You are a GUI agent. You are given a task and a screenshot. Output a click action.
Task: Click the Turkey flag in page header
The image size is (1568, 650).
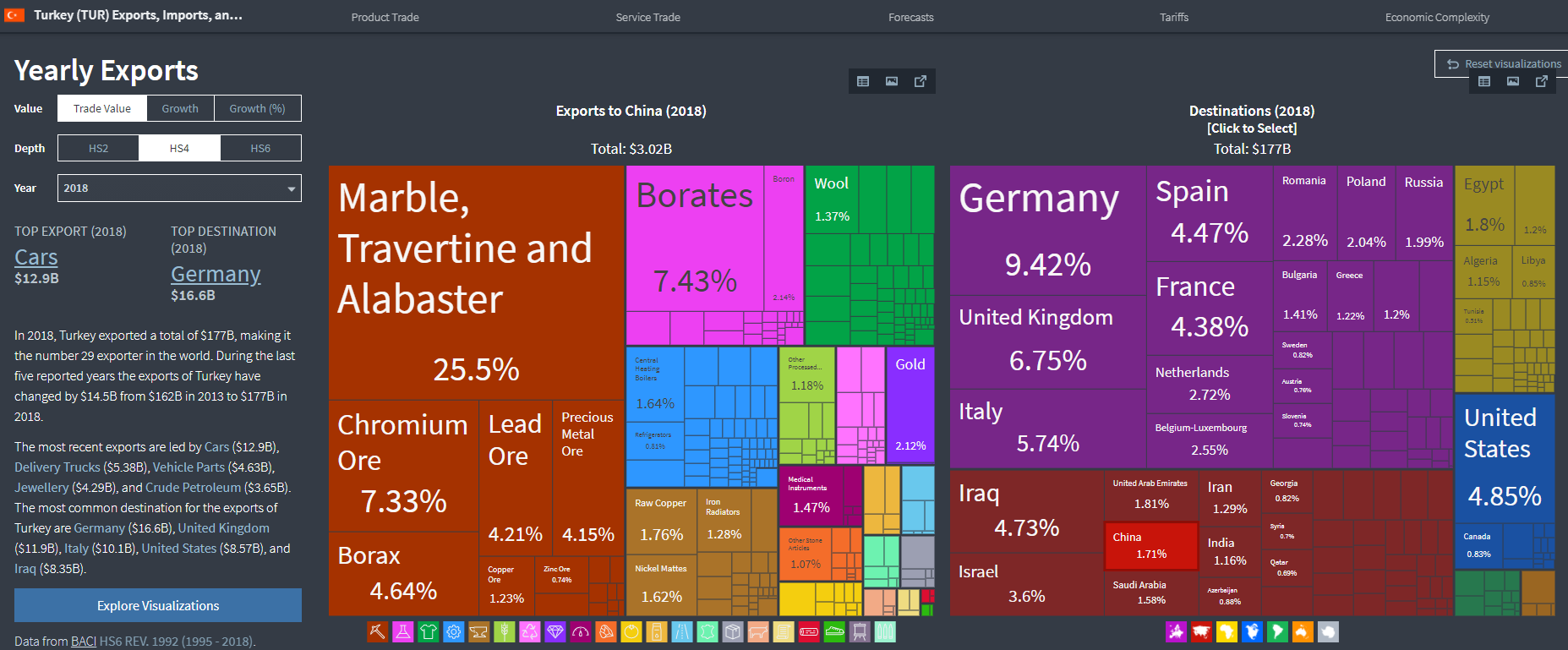15,15
